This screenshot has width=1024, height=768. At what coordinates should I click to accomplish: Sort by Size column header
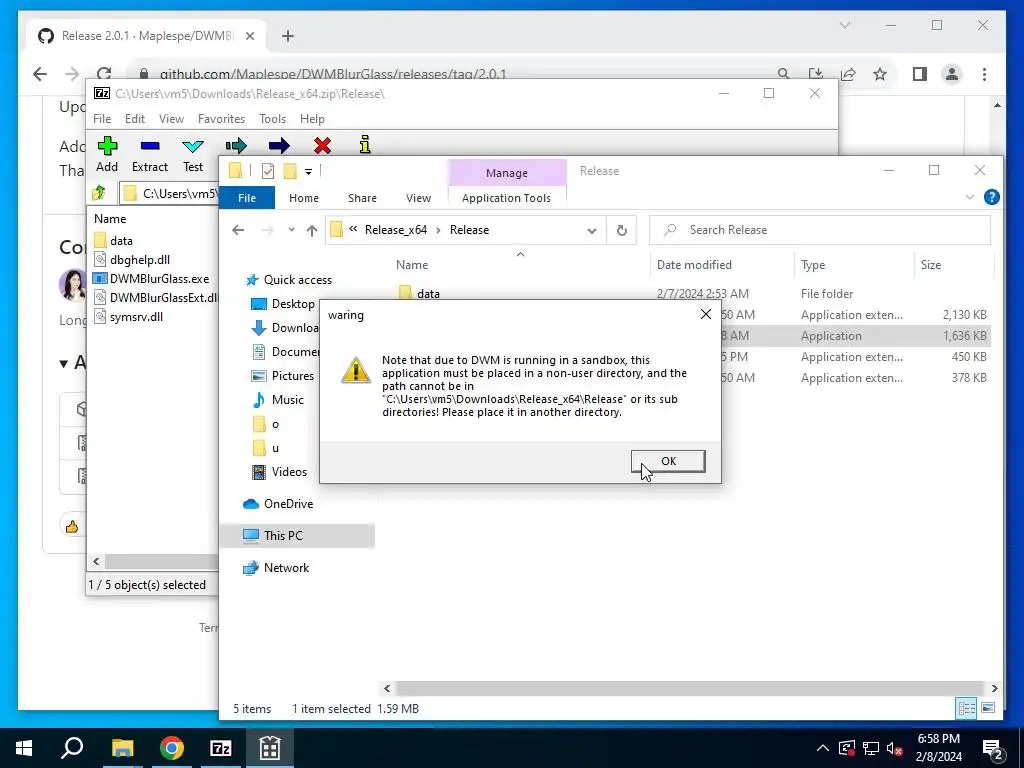[x=953, y=264]
